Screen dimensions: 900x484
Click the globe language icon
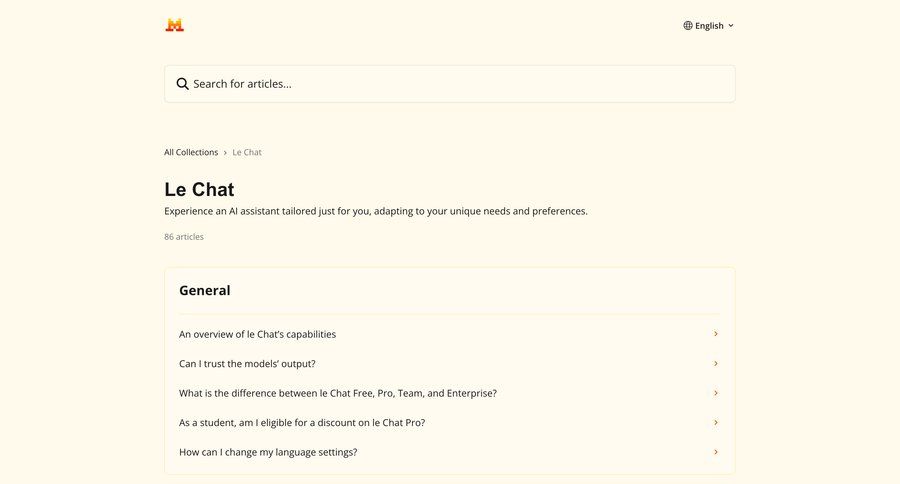pos(688,26)
